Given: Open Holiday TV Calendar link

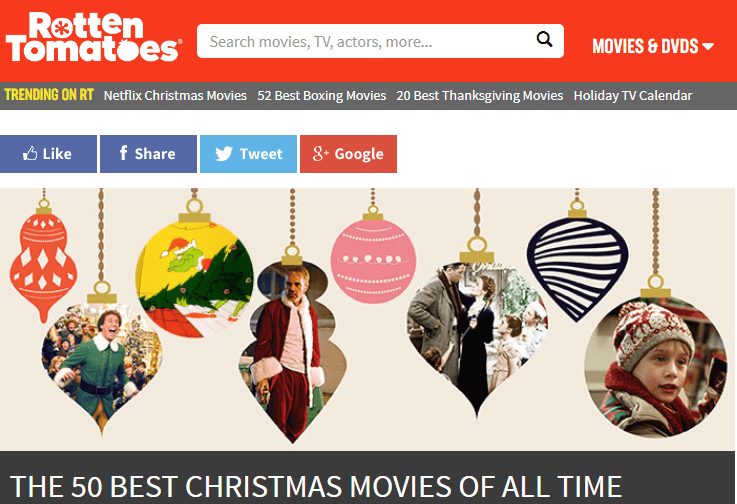Looking at the screenshot, I should click(x=633, y=95).
